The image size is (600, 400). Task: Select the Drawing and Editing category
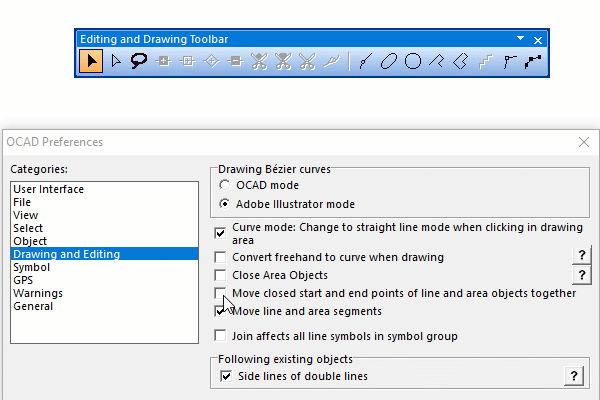tap(104, 254)
